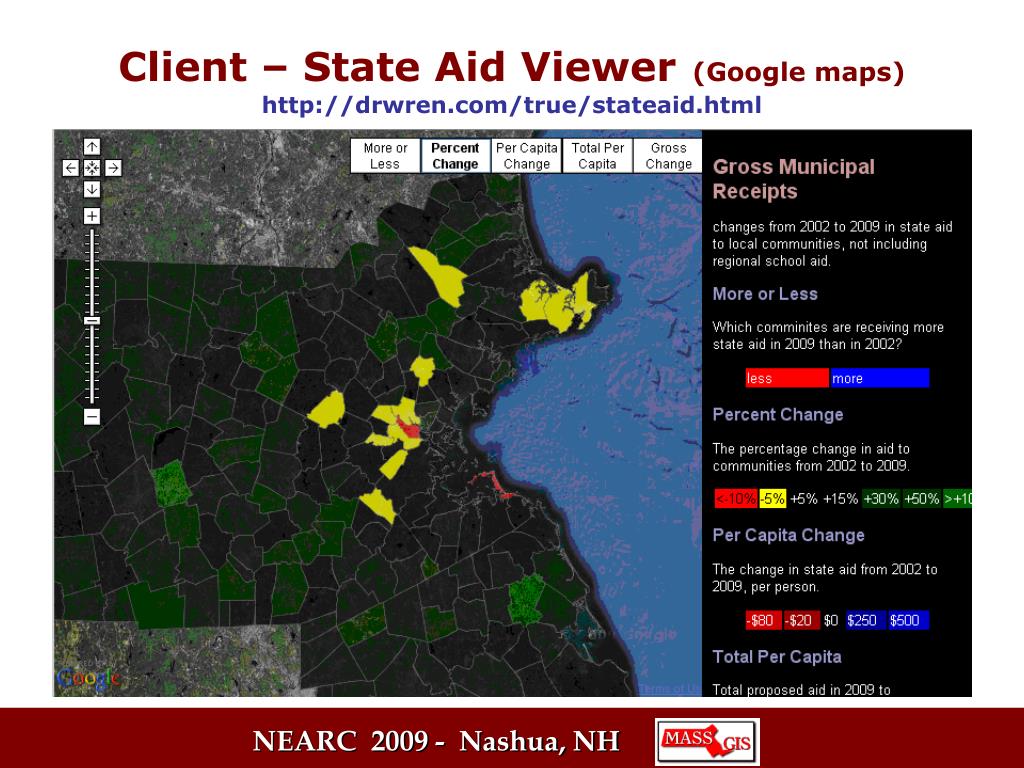
Task: Click the zoom slider handle
Action: click(x=92, y=321)
